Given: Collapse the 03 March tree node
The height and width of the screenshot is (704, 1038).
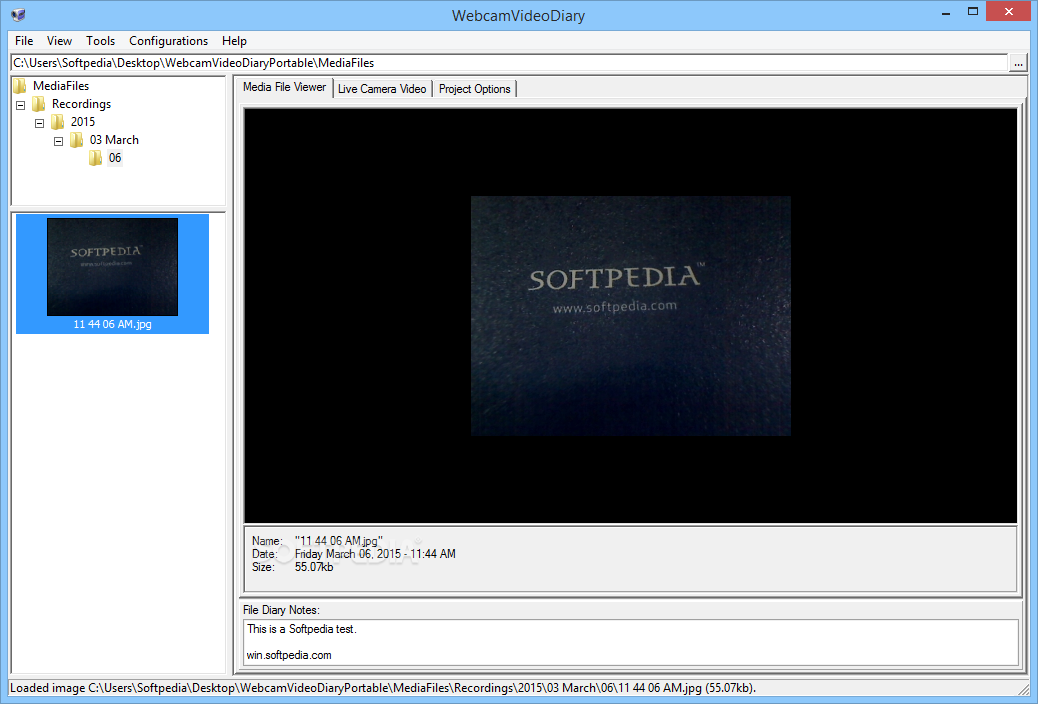Looking at the screenshot, I should [58, 141].
